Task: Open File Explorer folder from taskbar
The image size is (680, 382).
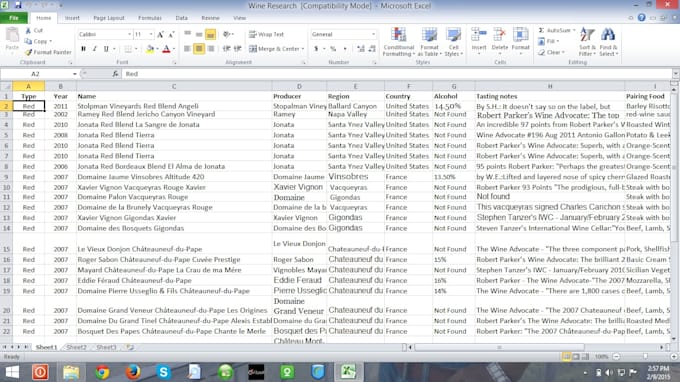Action: pyautogui.click(x=71, y=372)
